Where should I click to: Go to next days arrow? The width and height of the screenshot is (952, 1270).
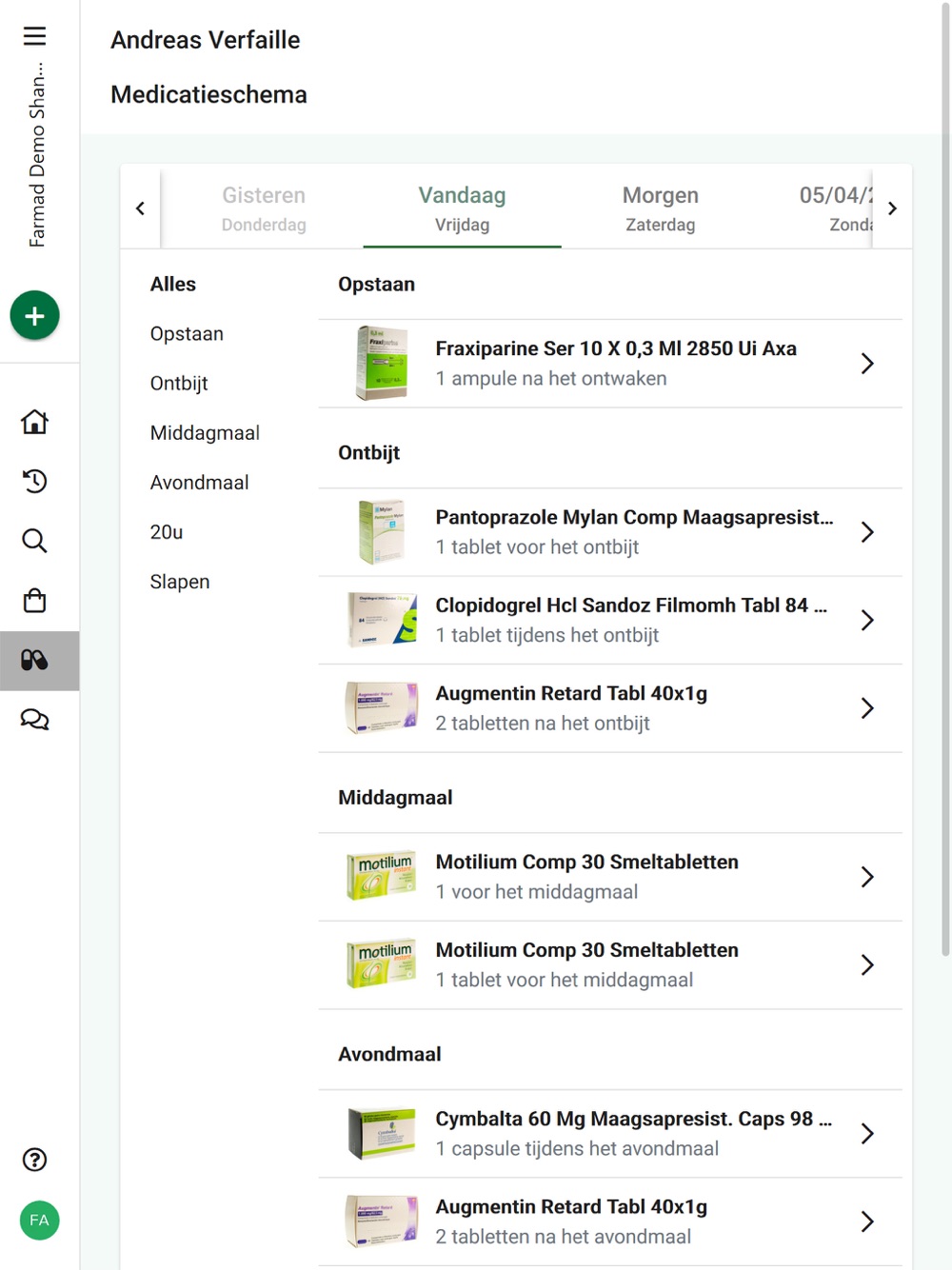click(892, 208)
